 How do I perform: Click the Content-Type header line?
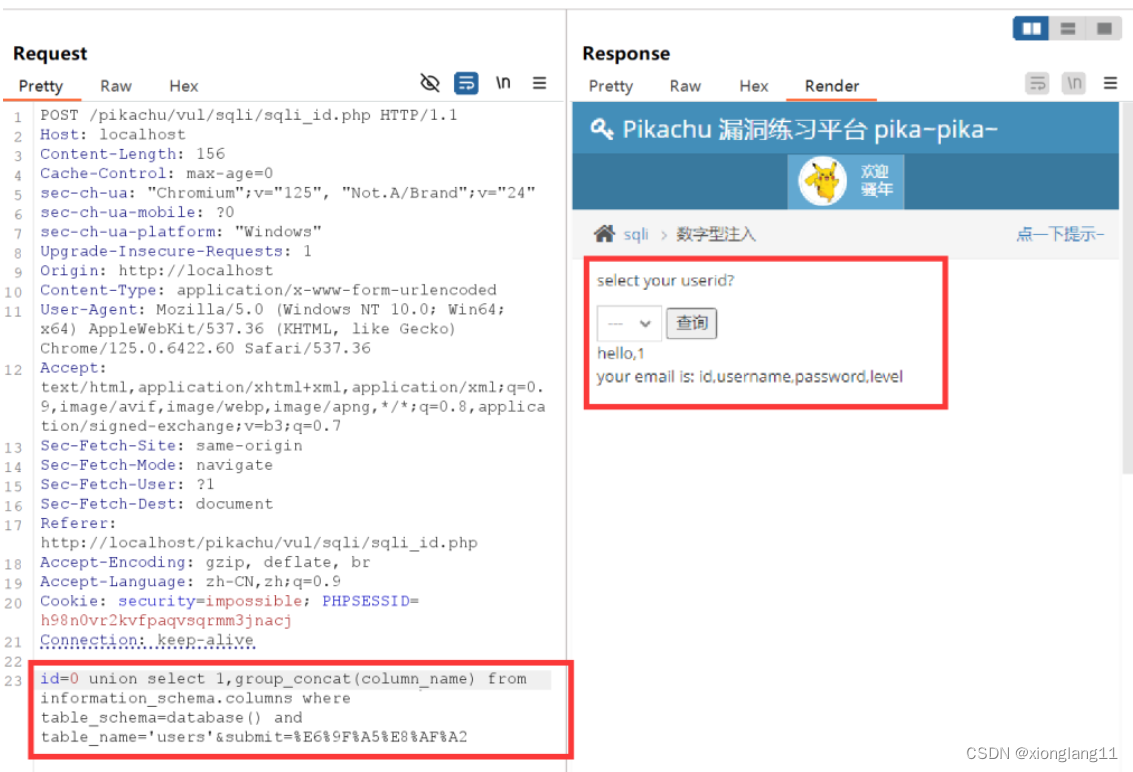click(x=268, y=290)
